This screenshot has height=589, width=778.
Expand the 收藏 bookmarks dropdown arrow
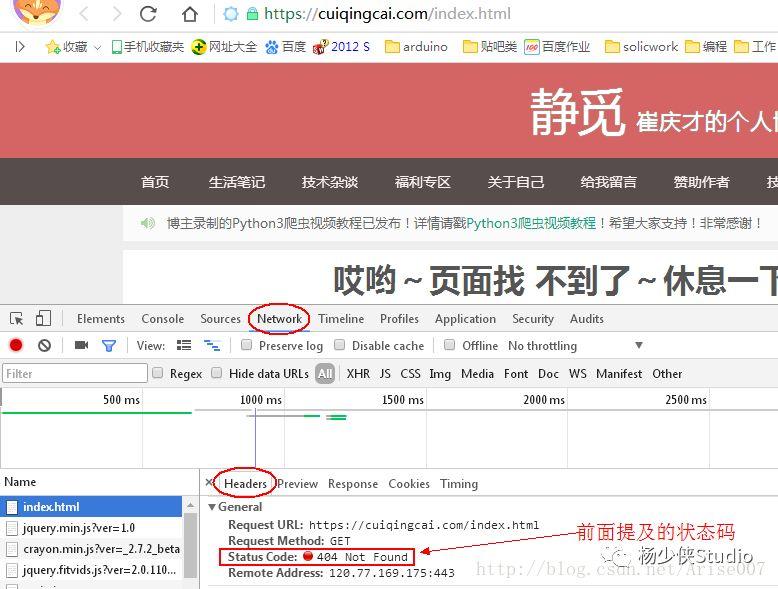(x=98, y=48)
